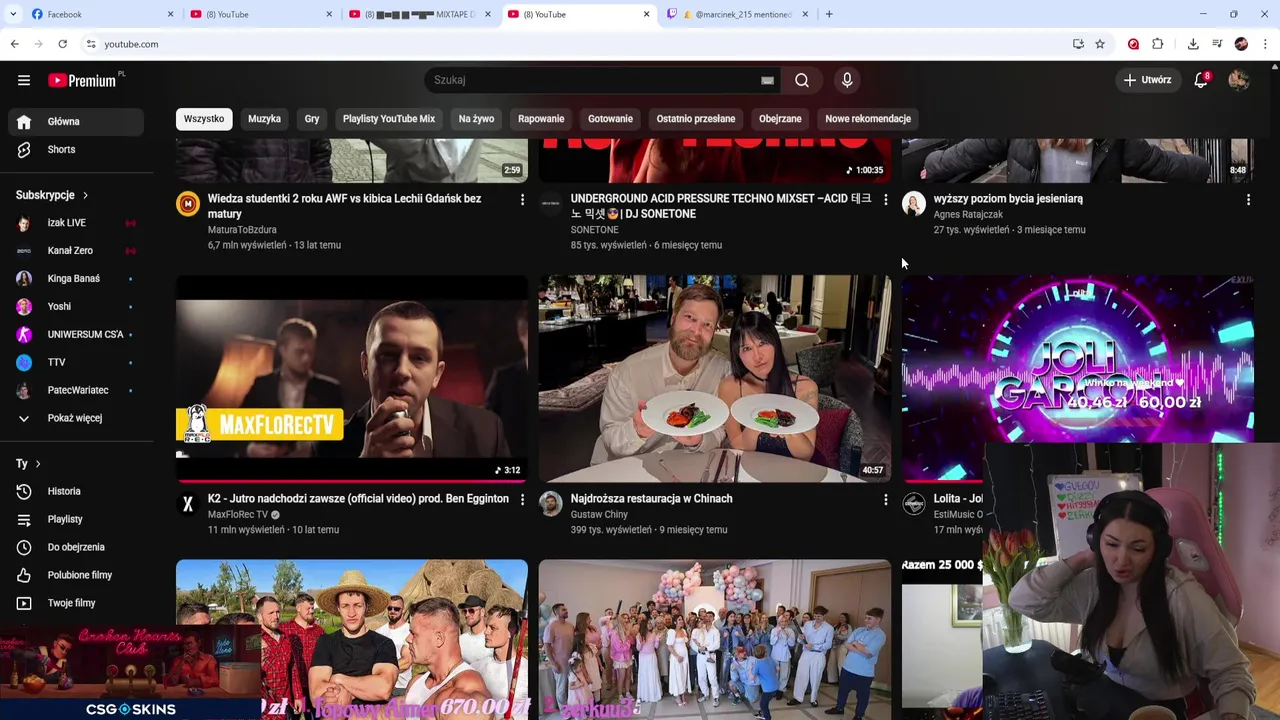This screenshot has height=720, width=1280.
Task: Open izak LIVE subscription channel
Action: click(76, 223)
